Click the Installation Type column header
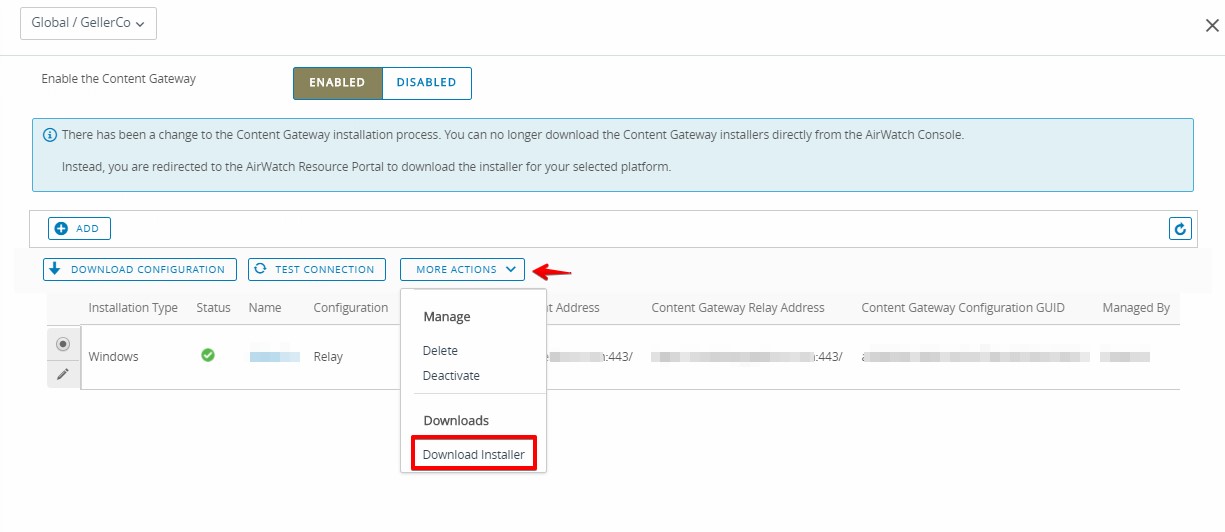This screenshot has width=1225, height=532. pyautogui.click(x=133, y=308)
